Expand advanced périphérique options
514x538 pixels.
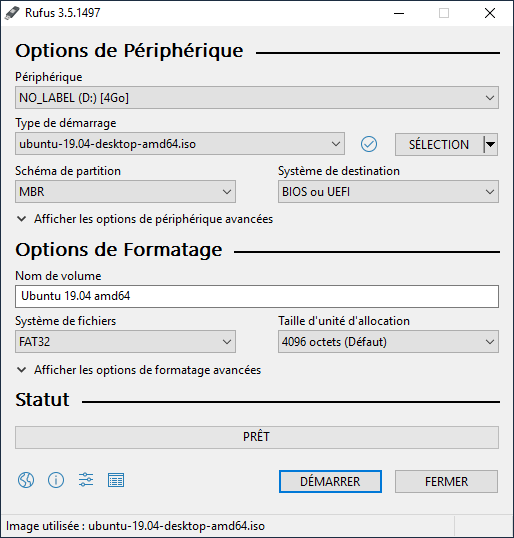[144, 219]
